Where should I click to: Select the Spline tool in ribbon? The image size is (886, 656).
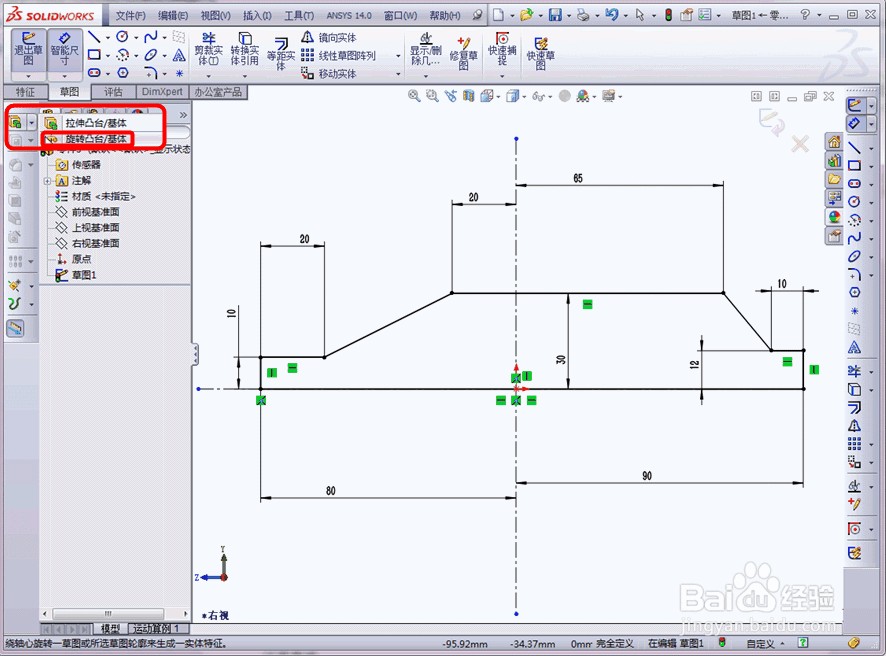(x=150, y=37)
